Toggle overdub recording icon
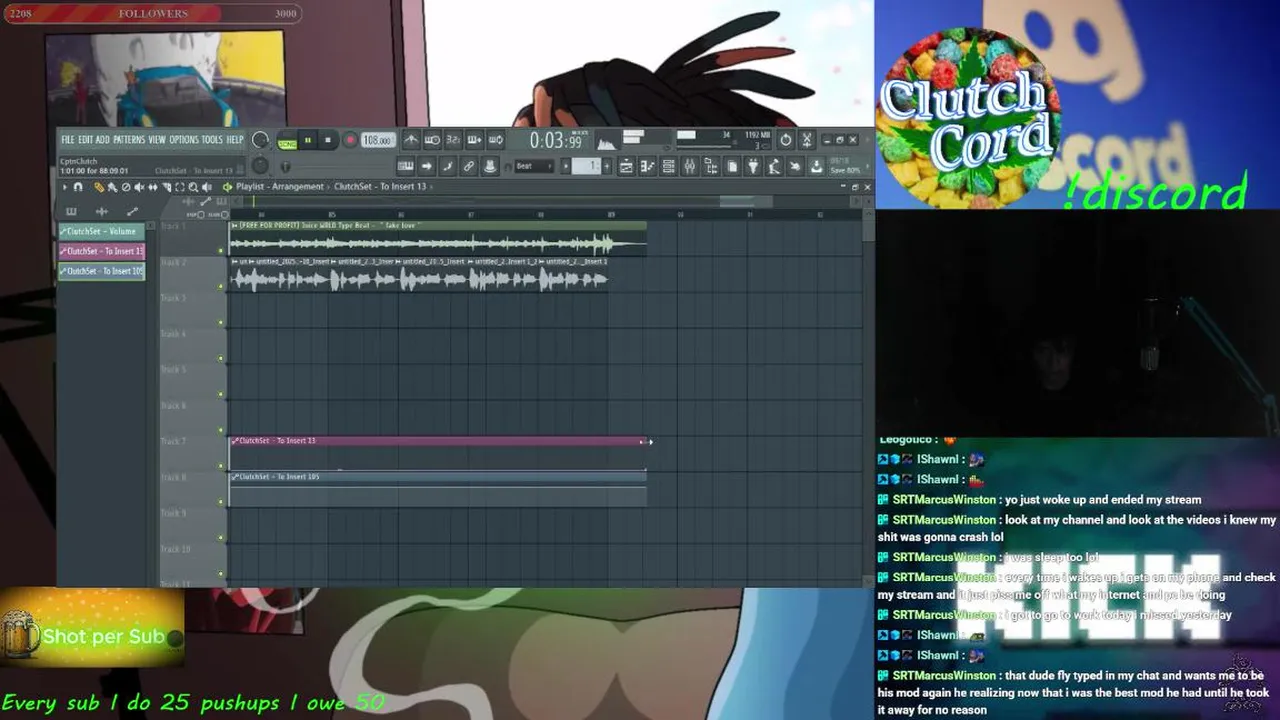The width and height of the screenshot is (1280, 720). [474, 140]
